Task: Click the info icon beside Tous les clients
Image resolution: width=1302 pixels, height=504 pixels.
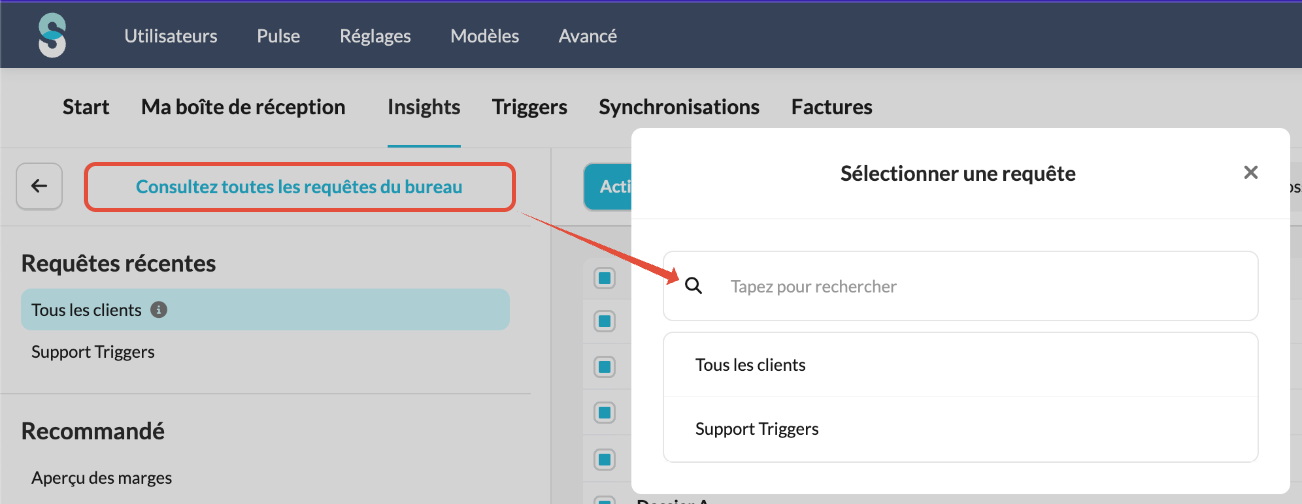Action: (158, 310)
